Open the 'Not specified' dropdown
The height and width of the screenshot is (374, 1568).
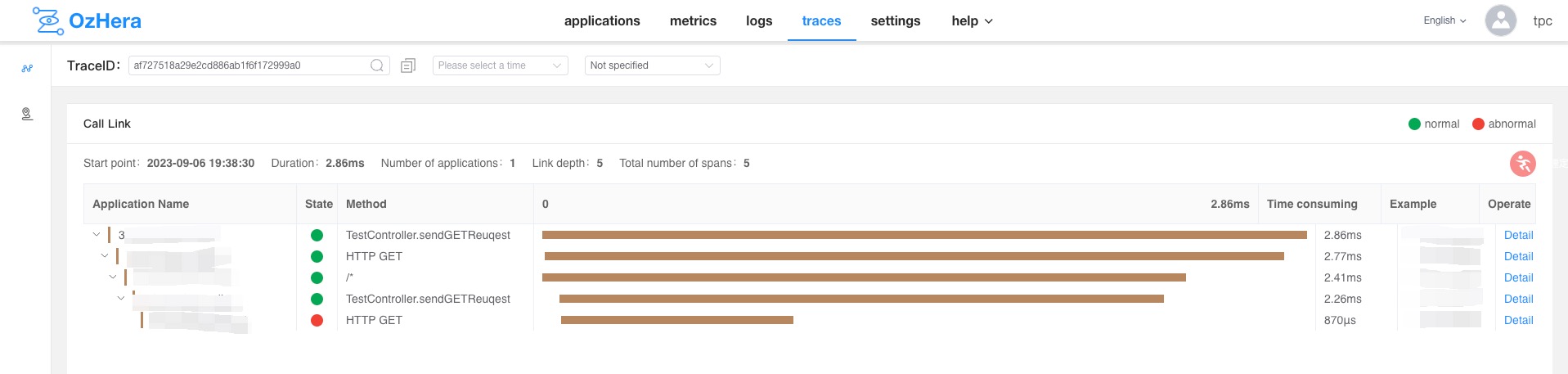point(652,65)
